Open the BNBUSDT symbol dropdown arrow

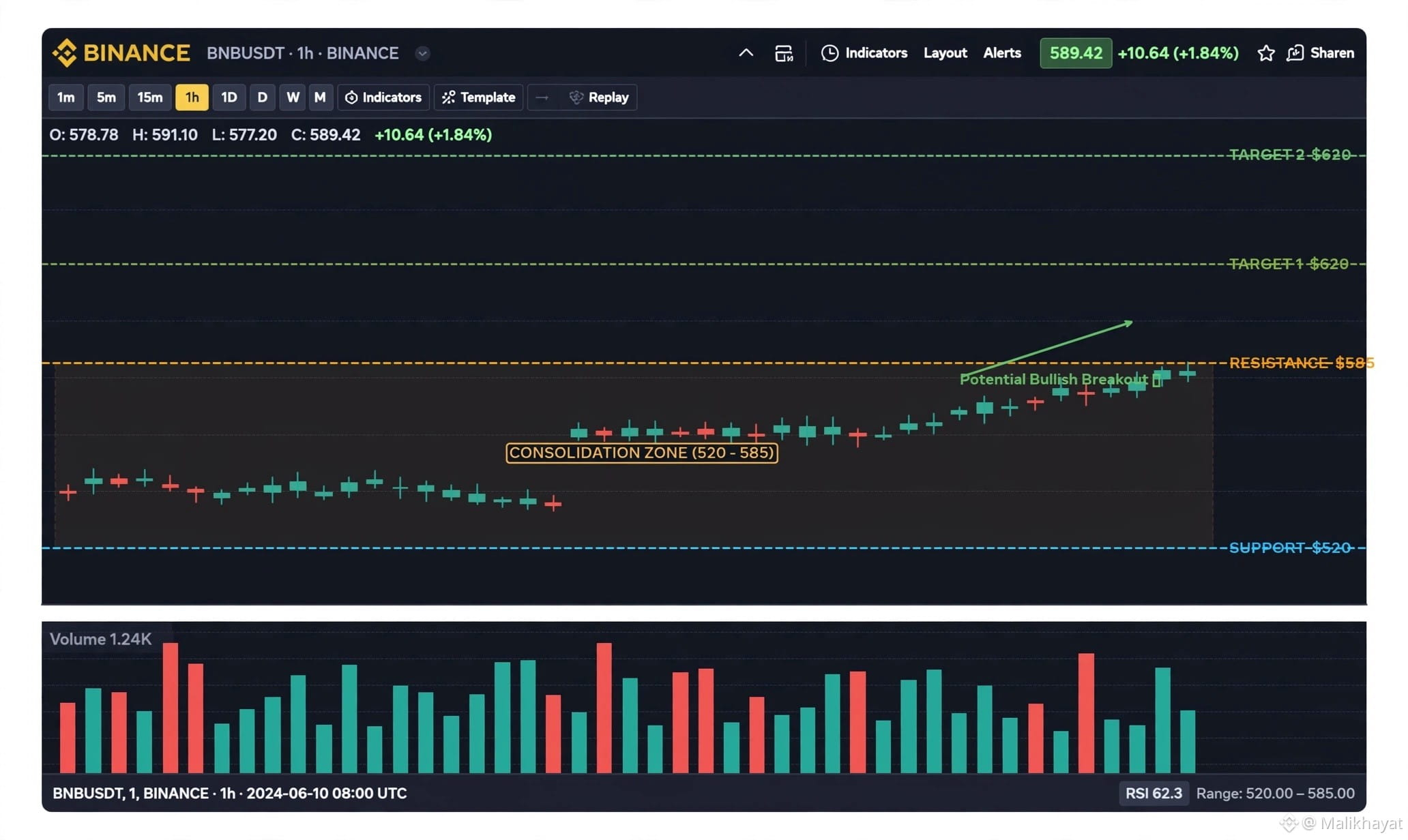pos(422,53)
